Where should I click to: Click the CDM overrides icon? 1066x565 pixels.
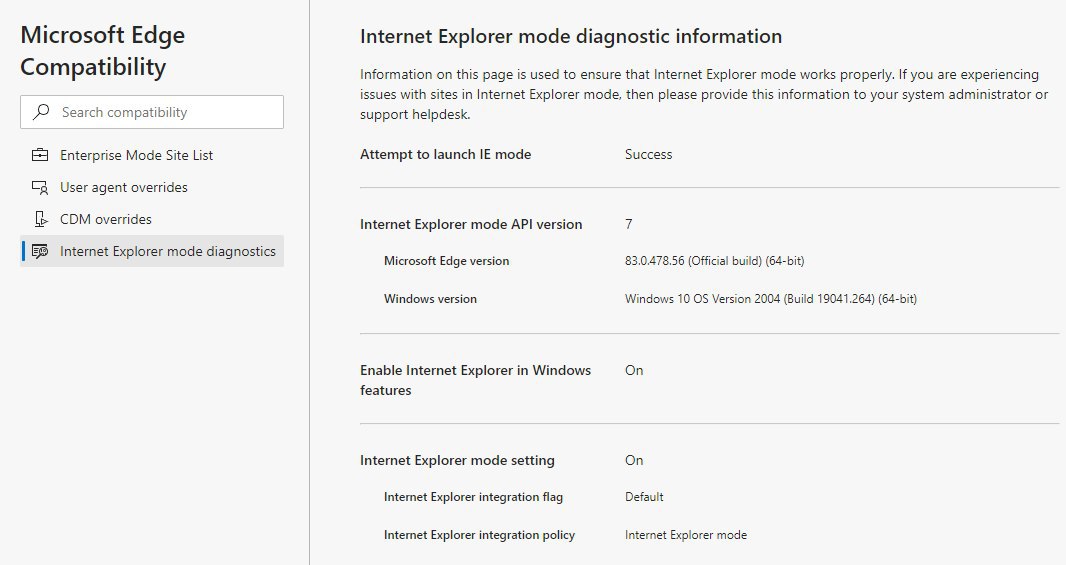(41, 219)
